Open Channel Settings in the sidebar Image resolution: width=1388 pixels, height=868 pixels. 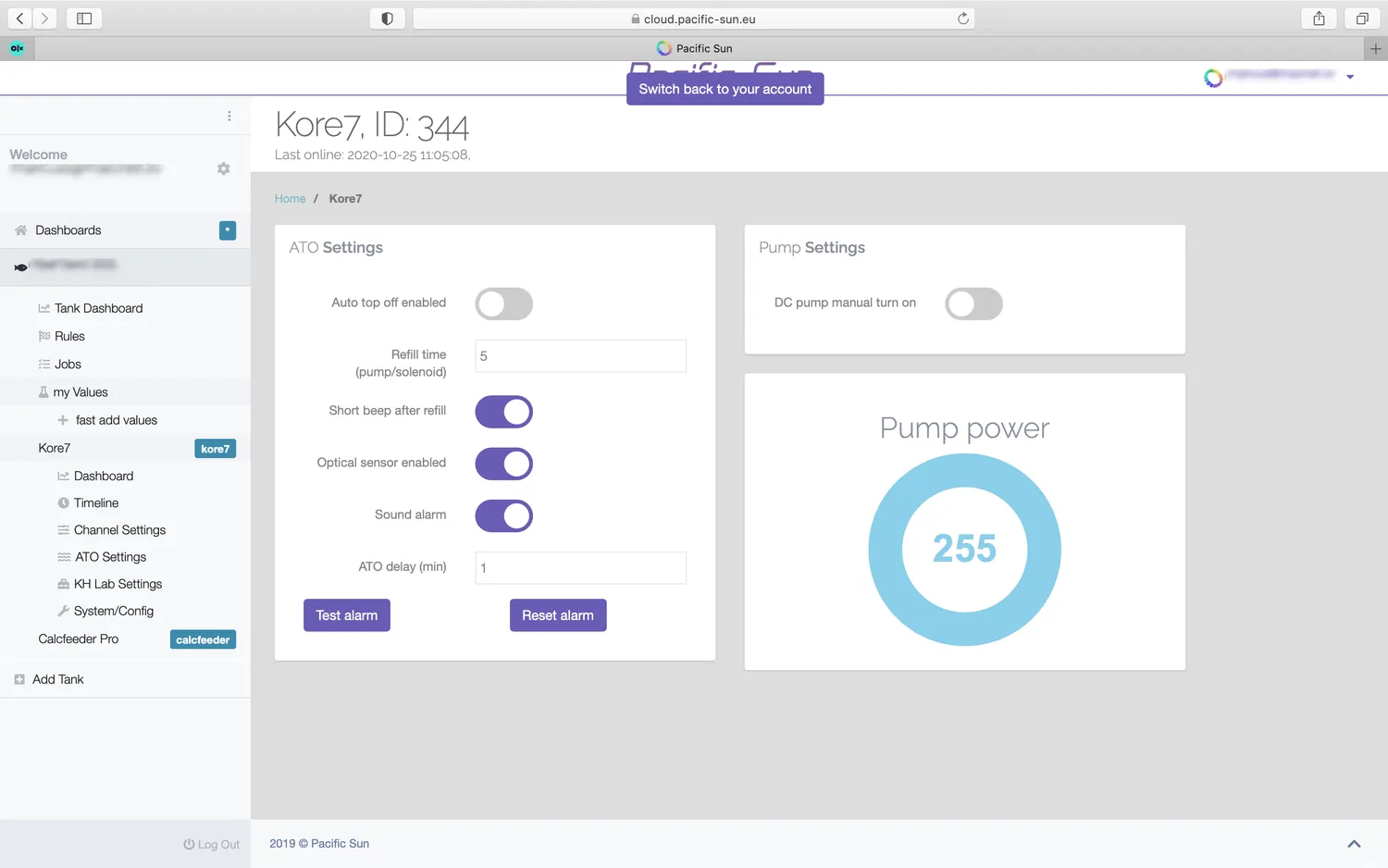click(119, 530)
